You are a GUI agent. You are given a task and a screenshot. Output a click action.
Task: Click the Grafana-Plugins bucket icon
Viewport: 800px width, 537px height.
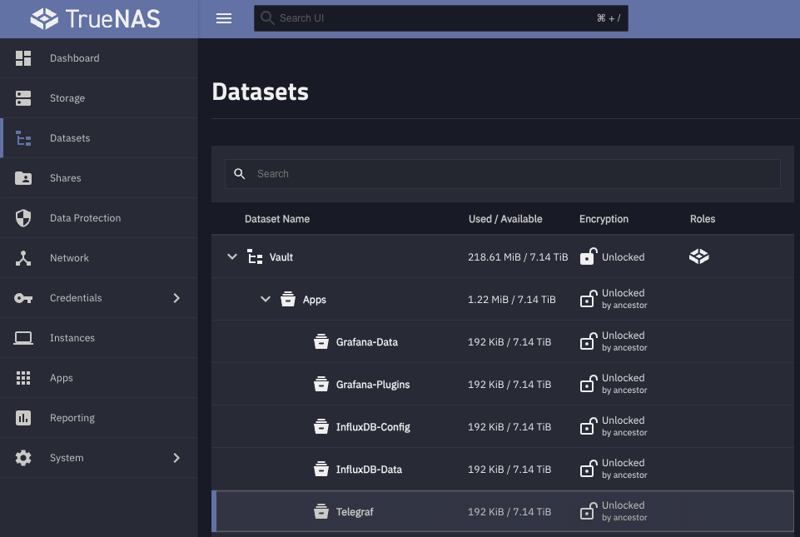tap(321, 383)
